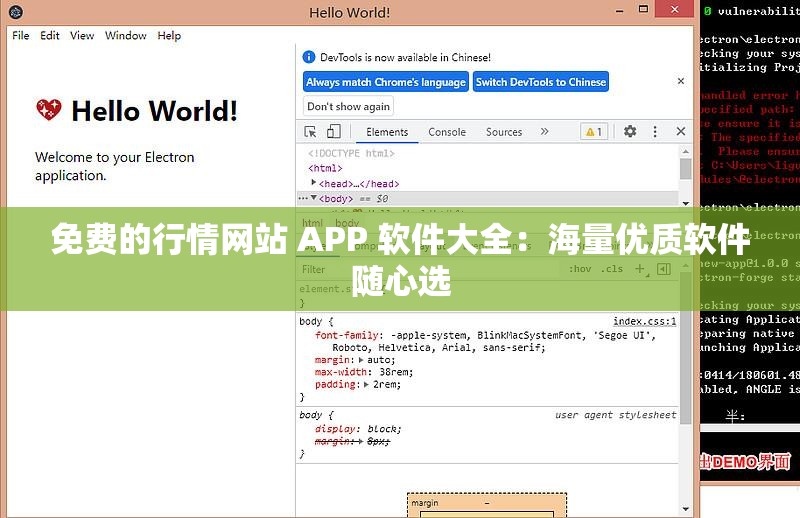Open the Edit menu
The image size is (800, 518).
click(x=50, y=35)
